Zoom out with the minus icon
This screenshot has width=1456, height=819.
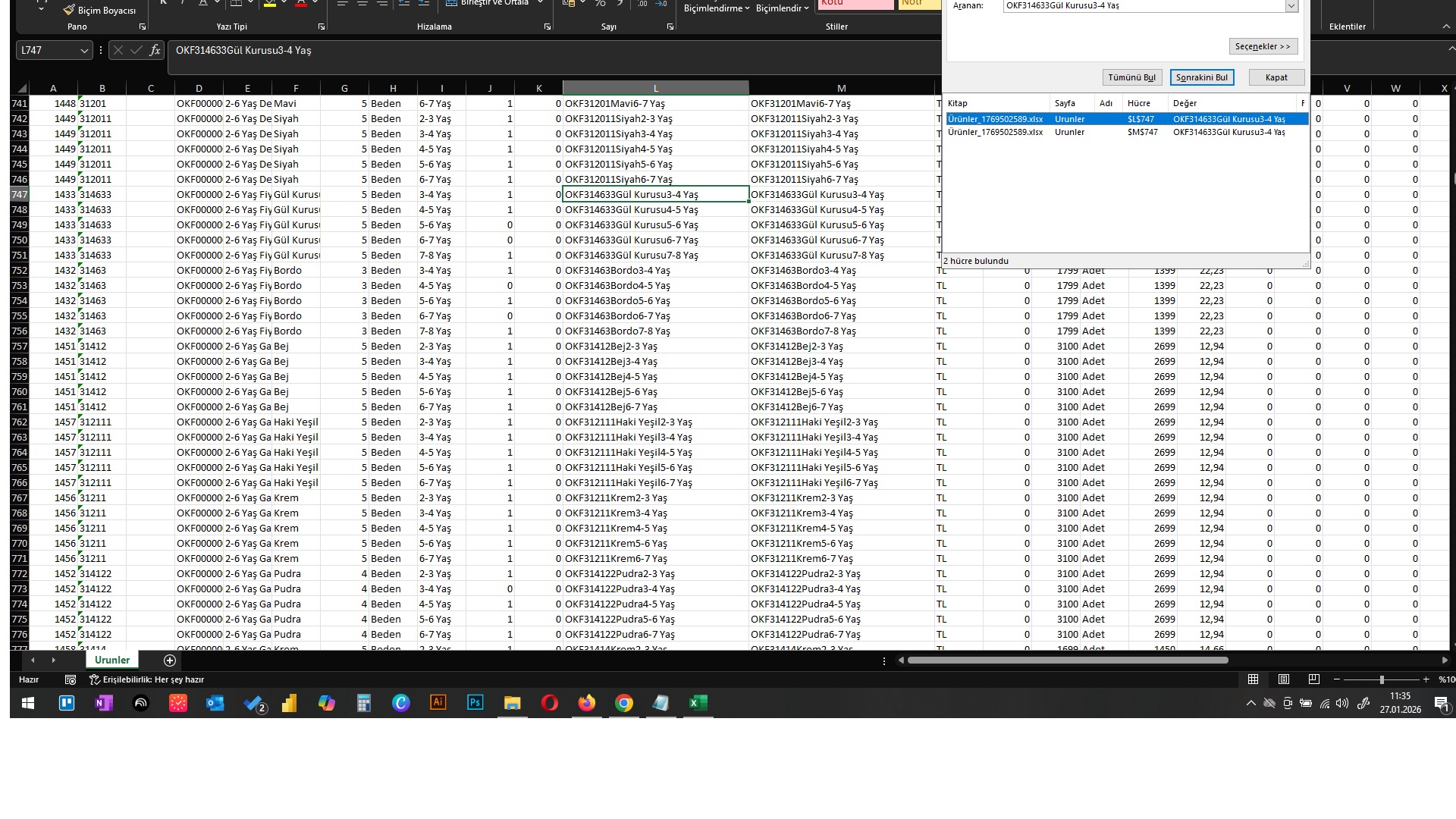(x=1337, y=679)
